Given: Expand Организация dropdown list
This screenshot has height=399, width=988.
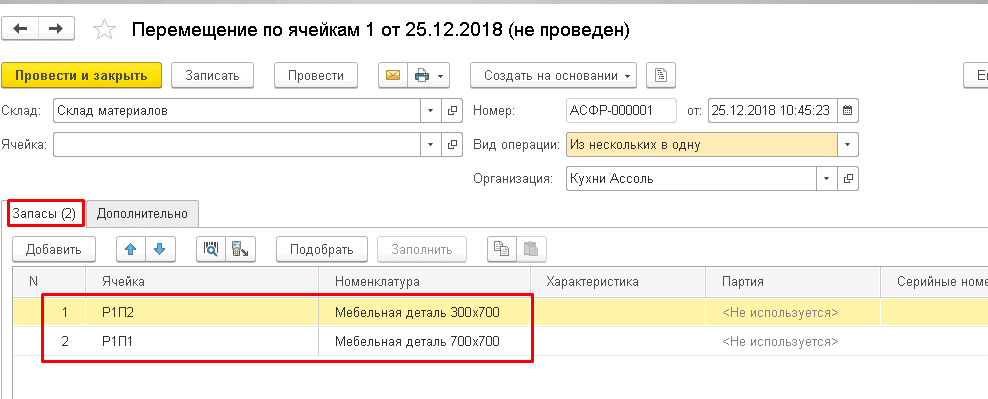Looking at the screenshot, I should 827,178.
